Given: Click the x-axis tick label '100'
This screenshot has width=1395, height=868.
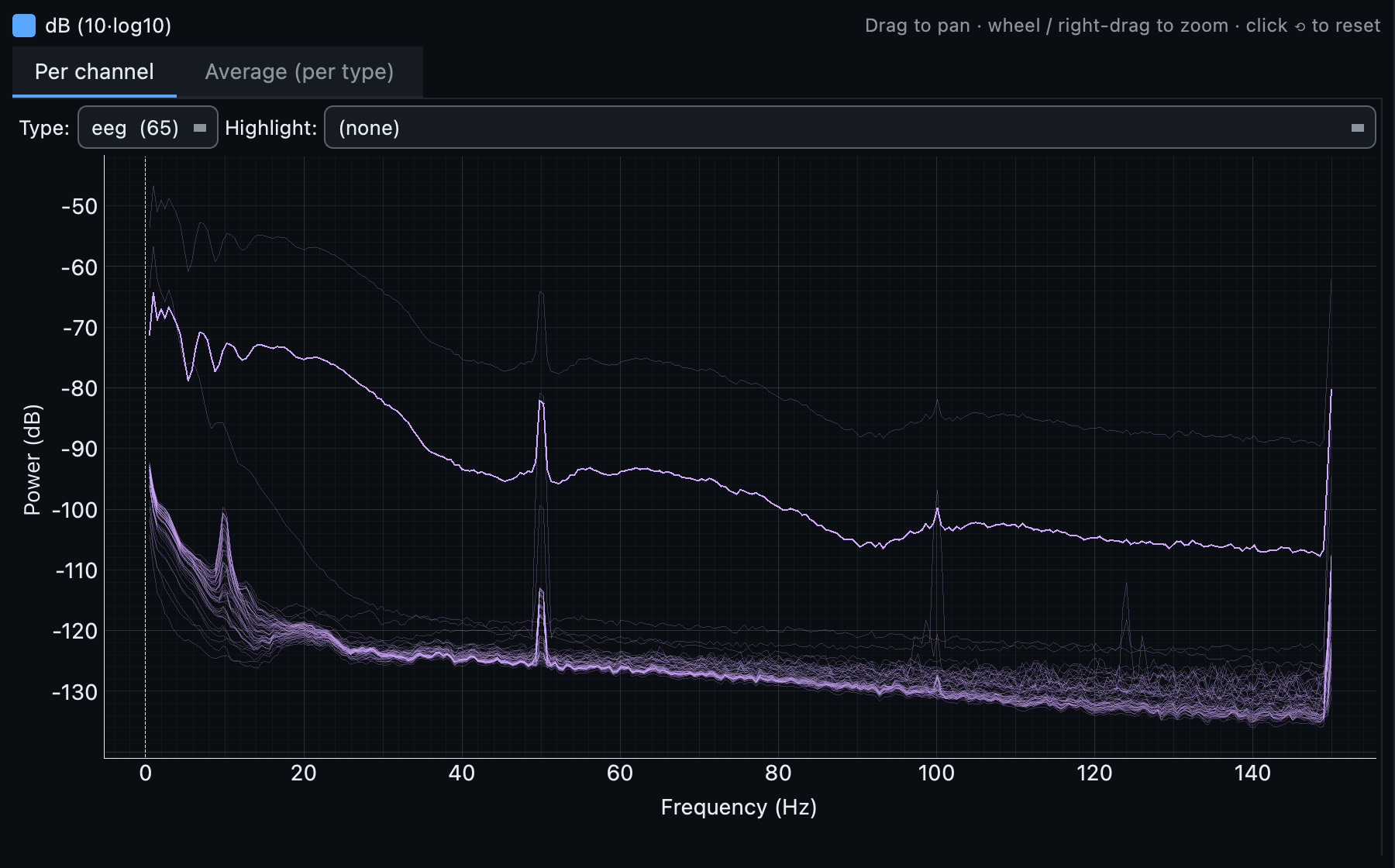Looking at the screenshot, I should point(936,773).
